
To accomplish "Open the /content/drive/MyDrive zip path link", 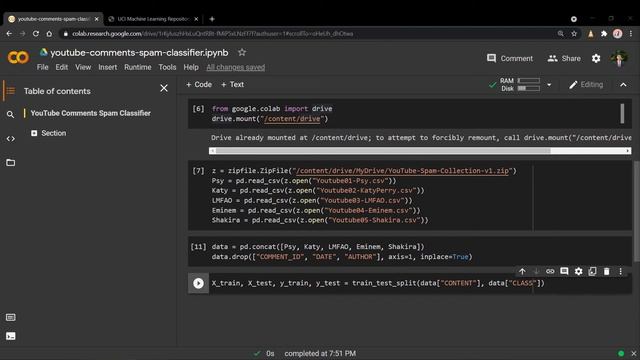I will [x=402, y=171].
